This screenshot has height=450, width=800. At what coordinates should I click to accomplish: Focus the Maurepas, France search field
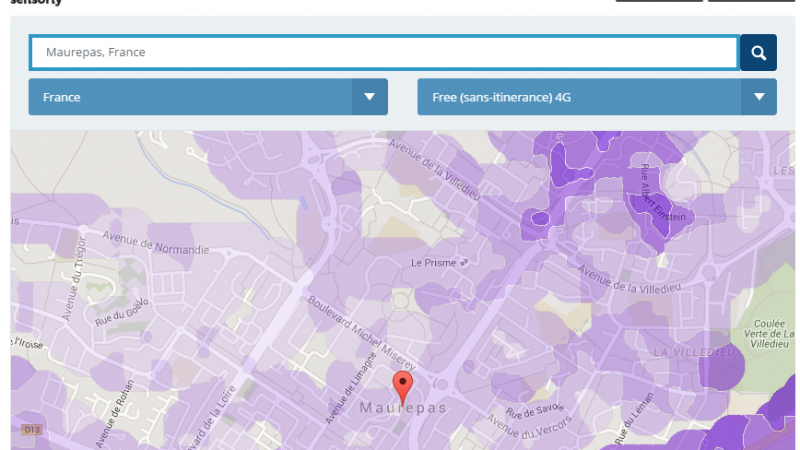pos(384,53)
